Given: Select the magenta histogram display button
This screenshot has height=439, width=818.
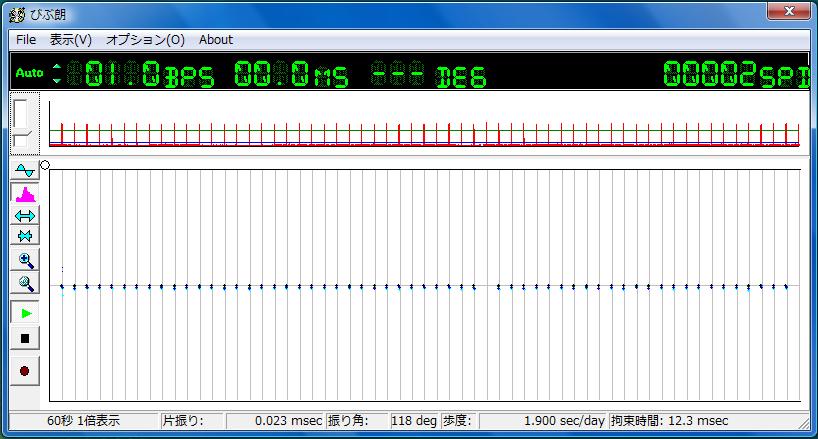Looking at the screenshot, I should [25, 194].
